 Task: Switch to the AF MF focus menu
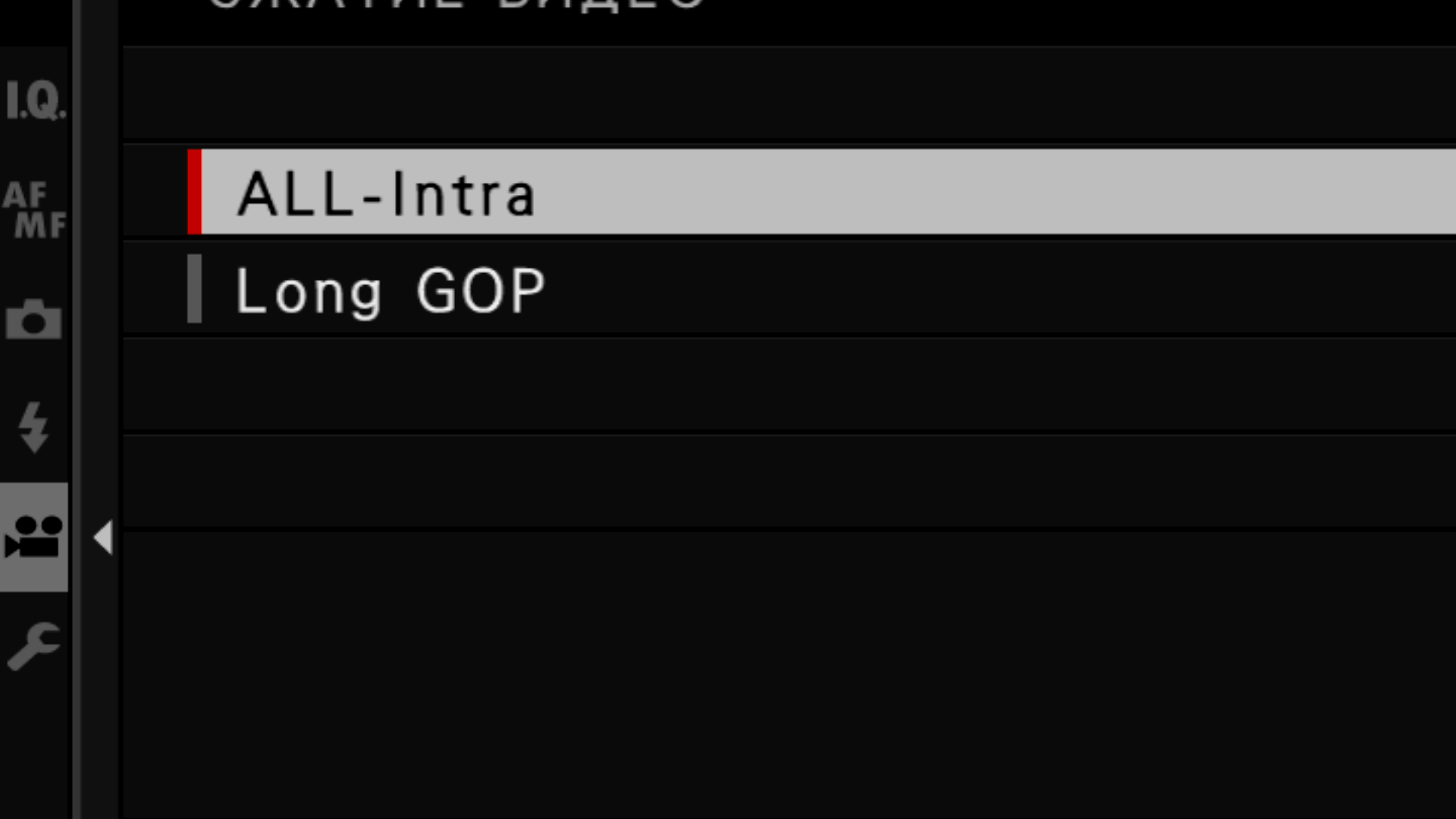tap(34, 210)
